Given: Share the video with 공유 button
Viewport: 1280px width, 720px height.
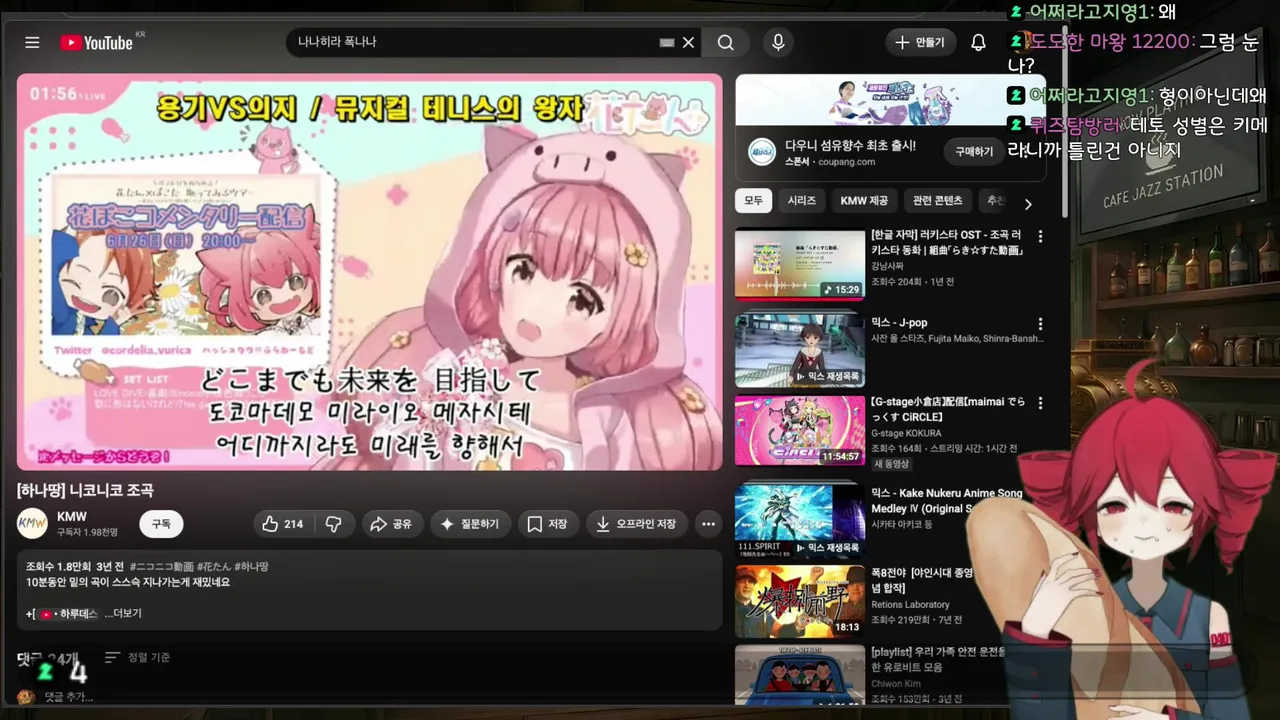Looking at the screenshot, I should click(x=391, y=524).
